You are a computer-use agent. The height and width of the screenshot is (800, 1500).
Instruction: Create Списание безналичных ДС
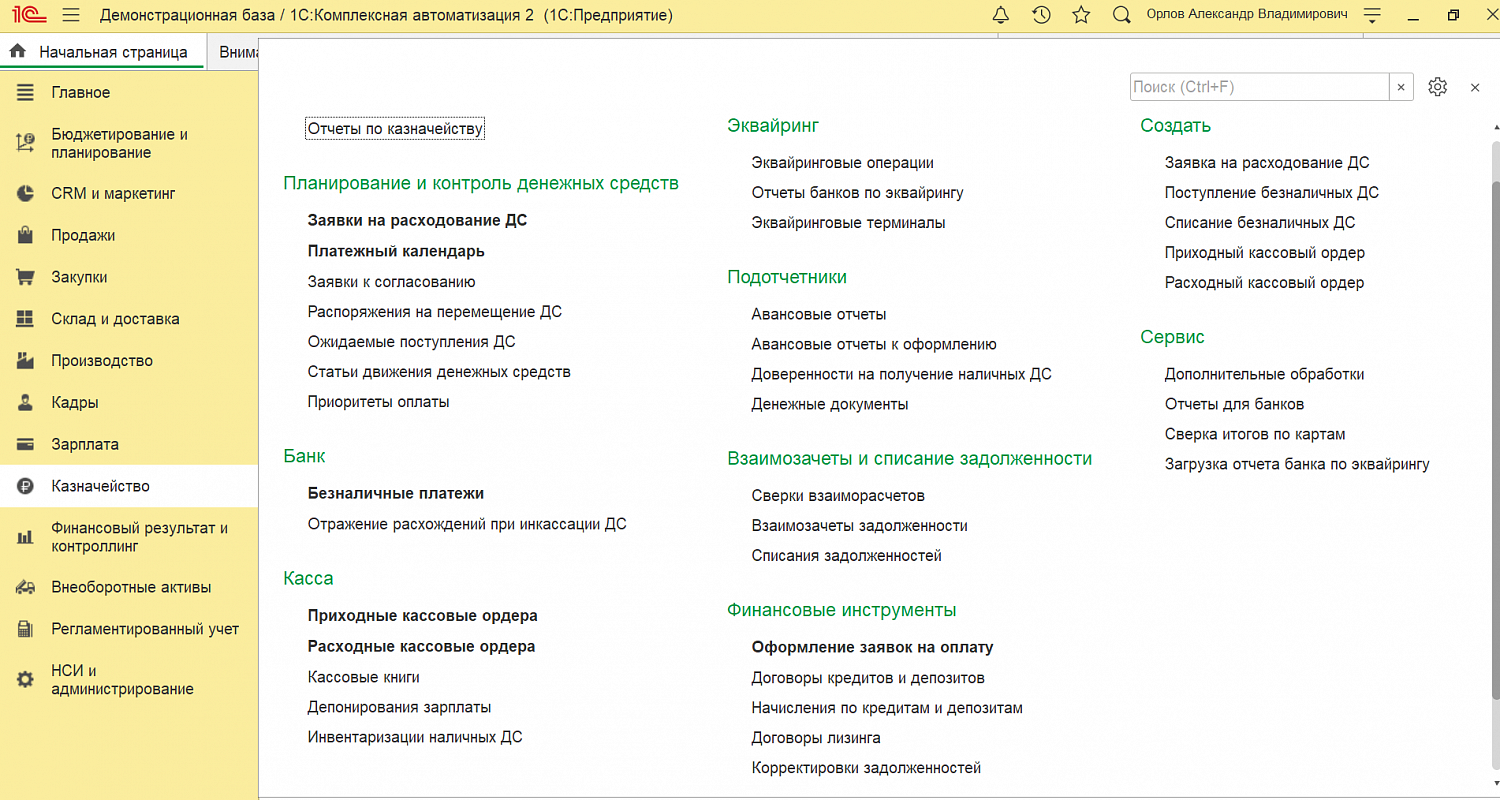pos(1260,222)
